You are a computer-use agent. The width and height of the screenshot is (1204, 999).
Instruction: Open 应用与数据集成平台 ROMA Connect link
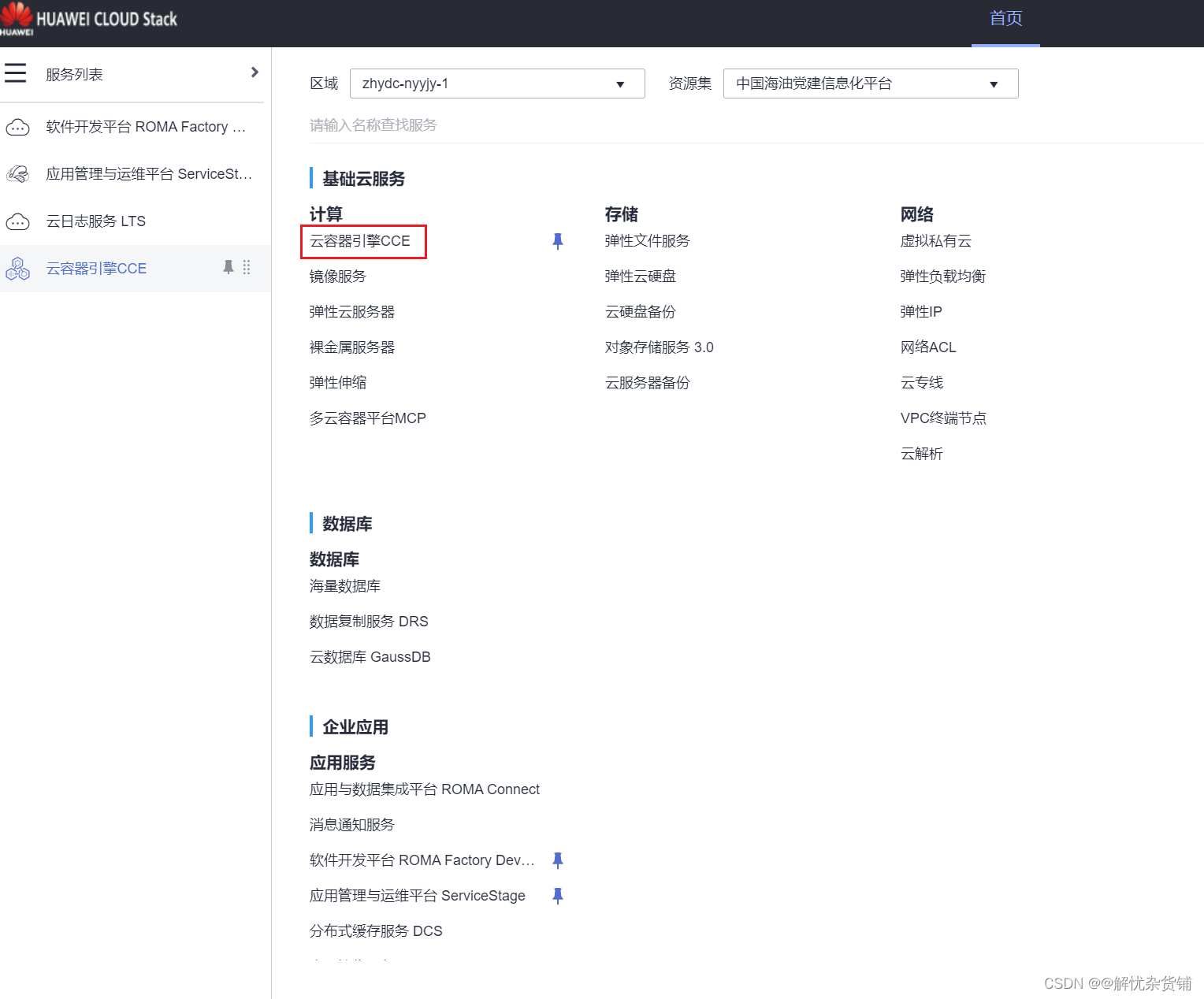click(425, 789)
